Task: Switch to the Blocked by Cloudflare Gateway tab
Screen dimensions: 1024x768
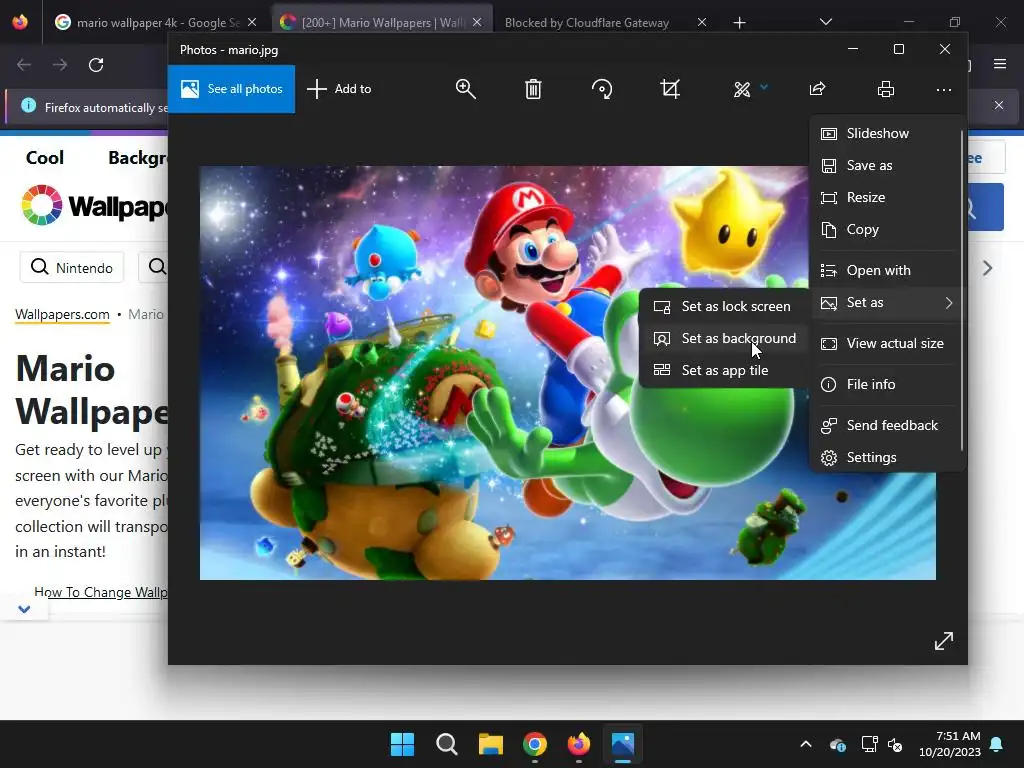Action: 586,23
